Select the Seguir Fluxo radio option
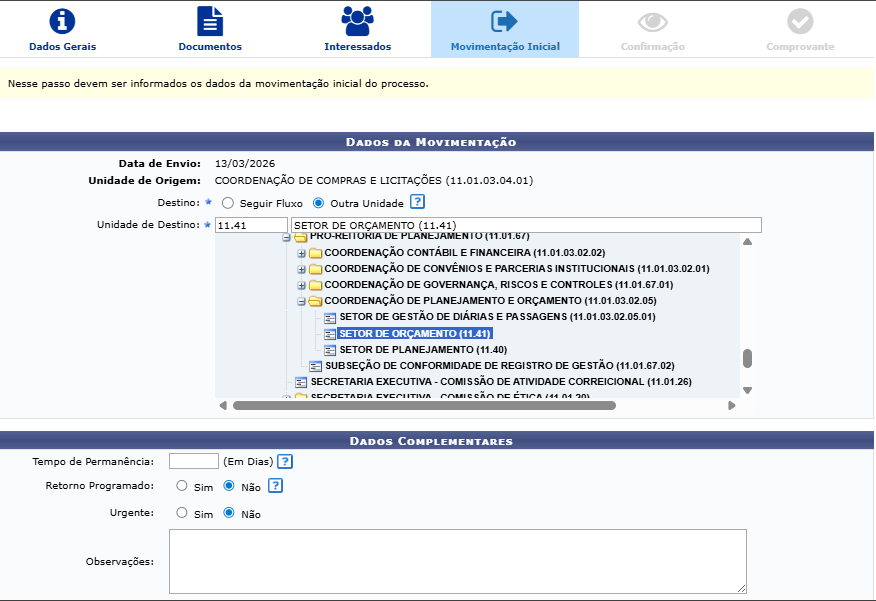This screenshot has width=876, height=601. pos(228,203)
